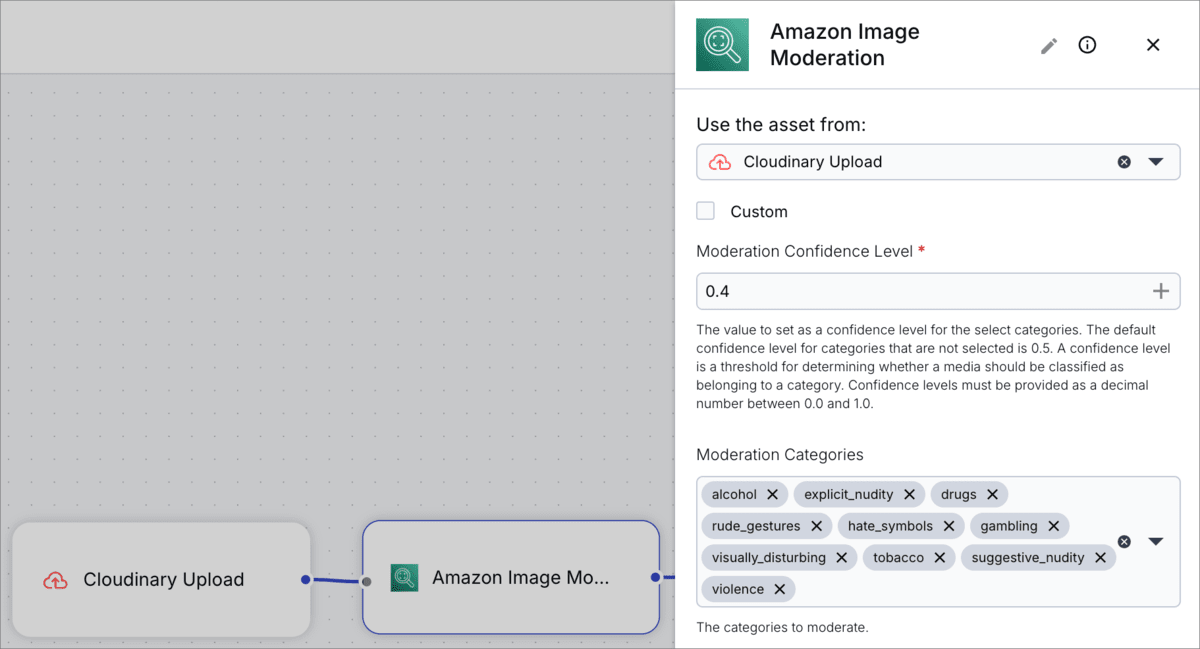Click the Use the asset from label
Viewport: 1200px width, 649px height.
[781, 125]
